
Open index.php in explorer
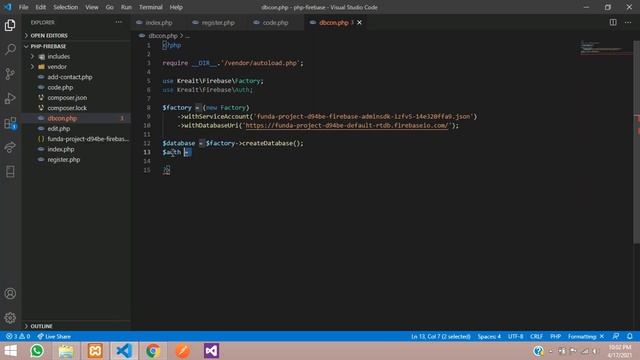pyautogui.click(x=77, y=149)
